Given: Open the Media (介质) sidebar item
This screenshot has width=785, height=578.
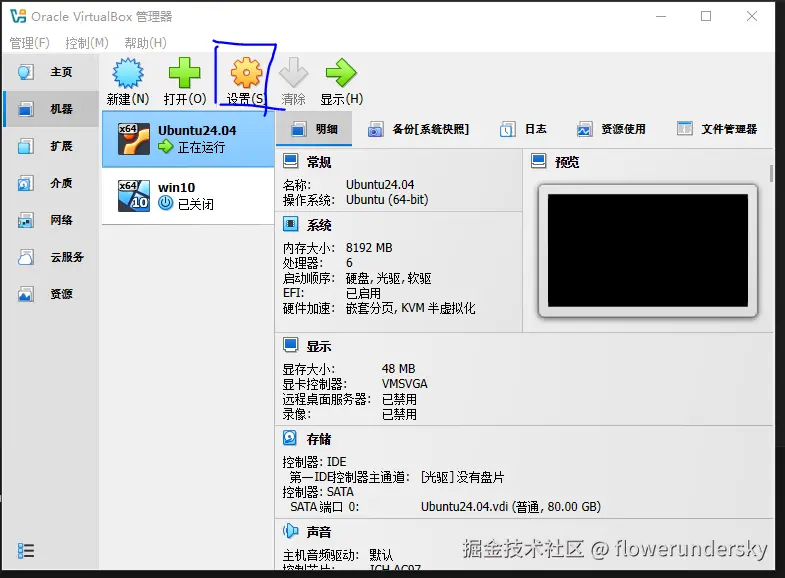Looking at the screenshot, I should pos(50,183).
